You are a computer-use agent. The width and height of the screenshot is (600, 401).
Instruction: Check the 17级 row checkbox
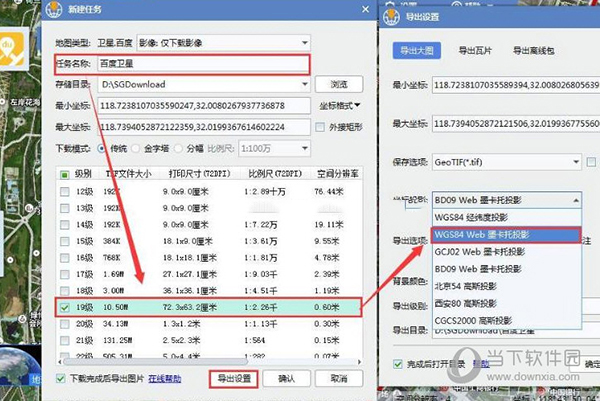(x=65, y=274)
